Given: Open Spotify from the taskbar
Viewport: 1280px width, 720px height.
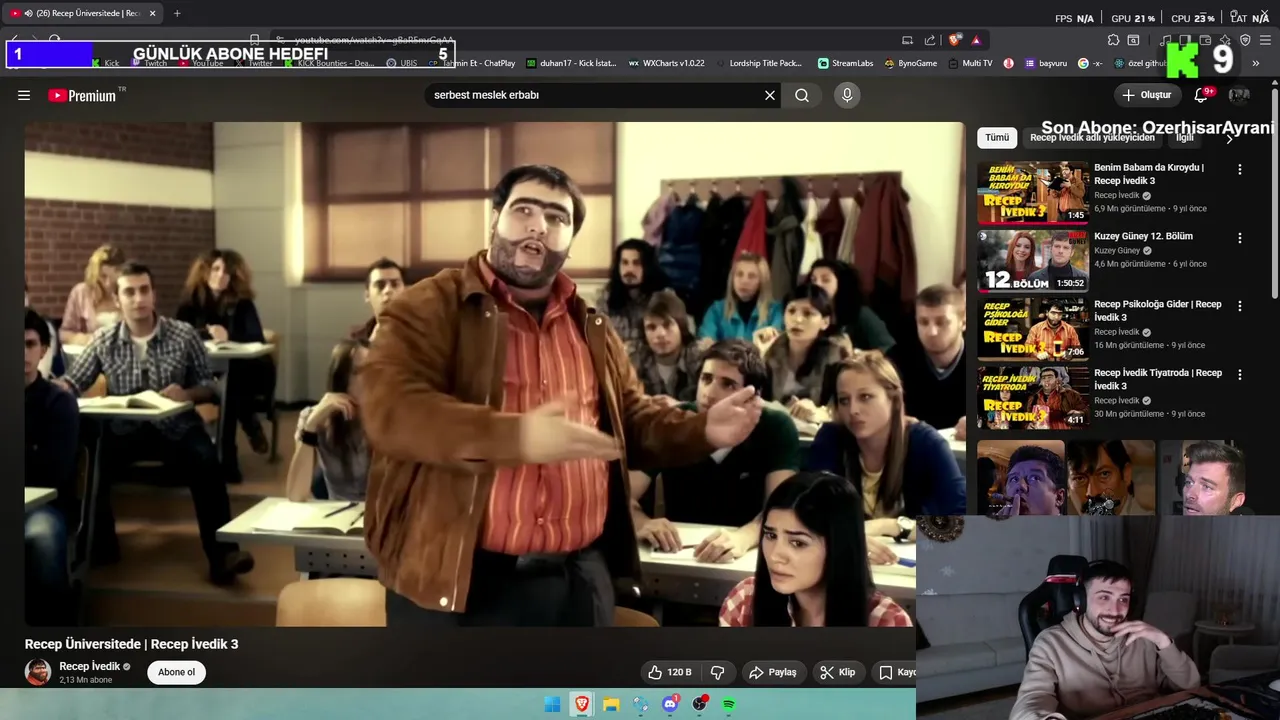Looking at the screenshot, I should [729, 704].
